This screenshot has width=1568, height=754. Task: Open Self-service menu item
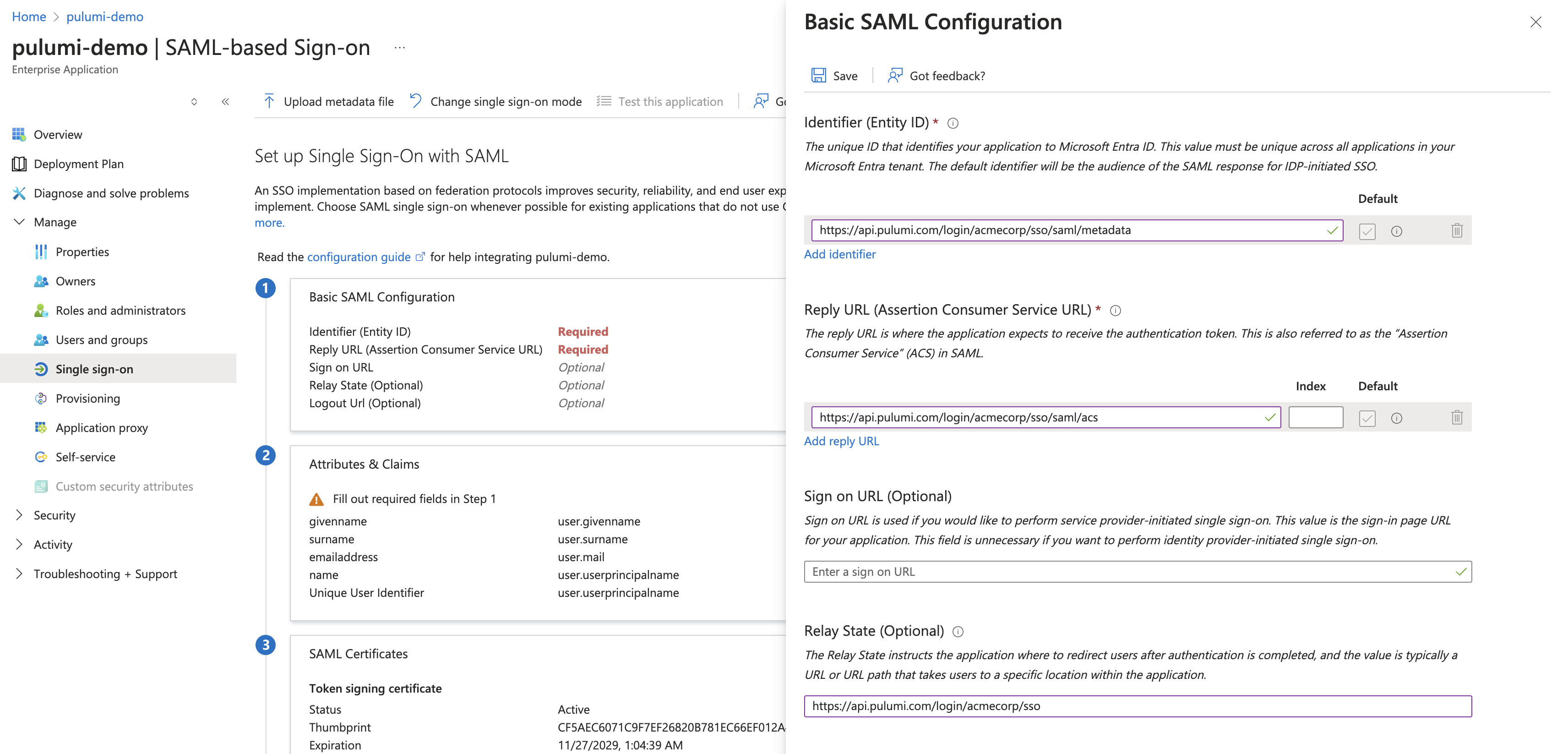(85, 457)
